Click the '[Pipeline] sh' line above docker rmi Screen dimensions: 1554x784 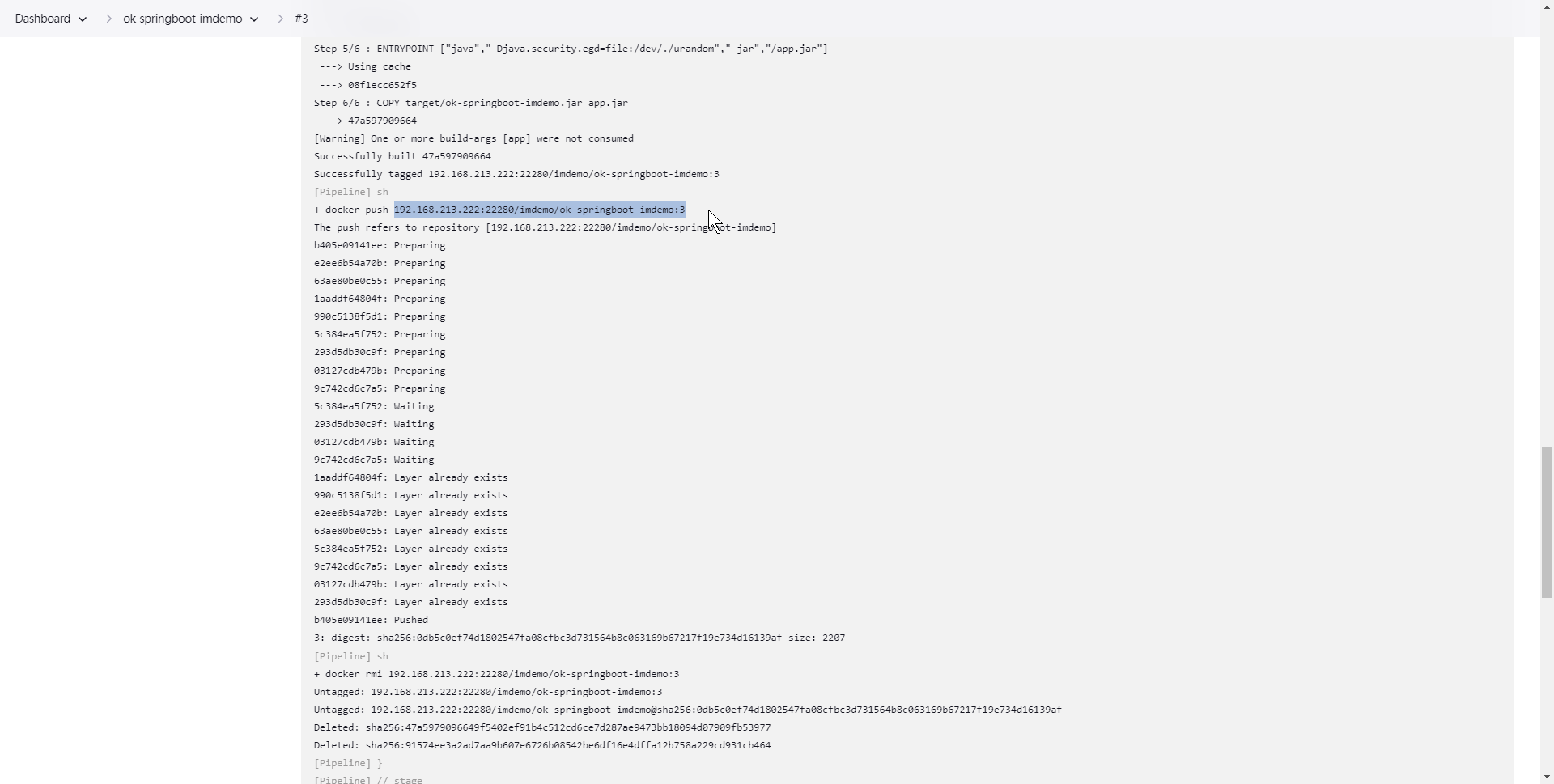(351, 657)
